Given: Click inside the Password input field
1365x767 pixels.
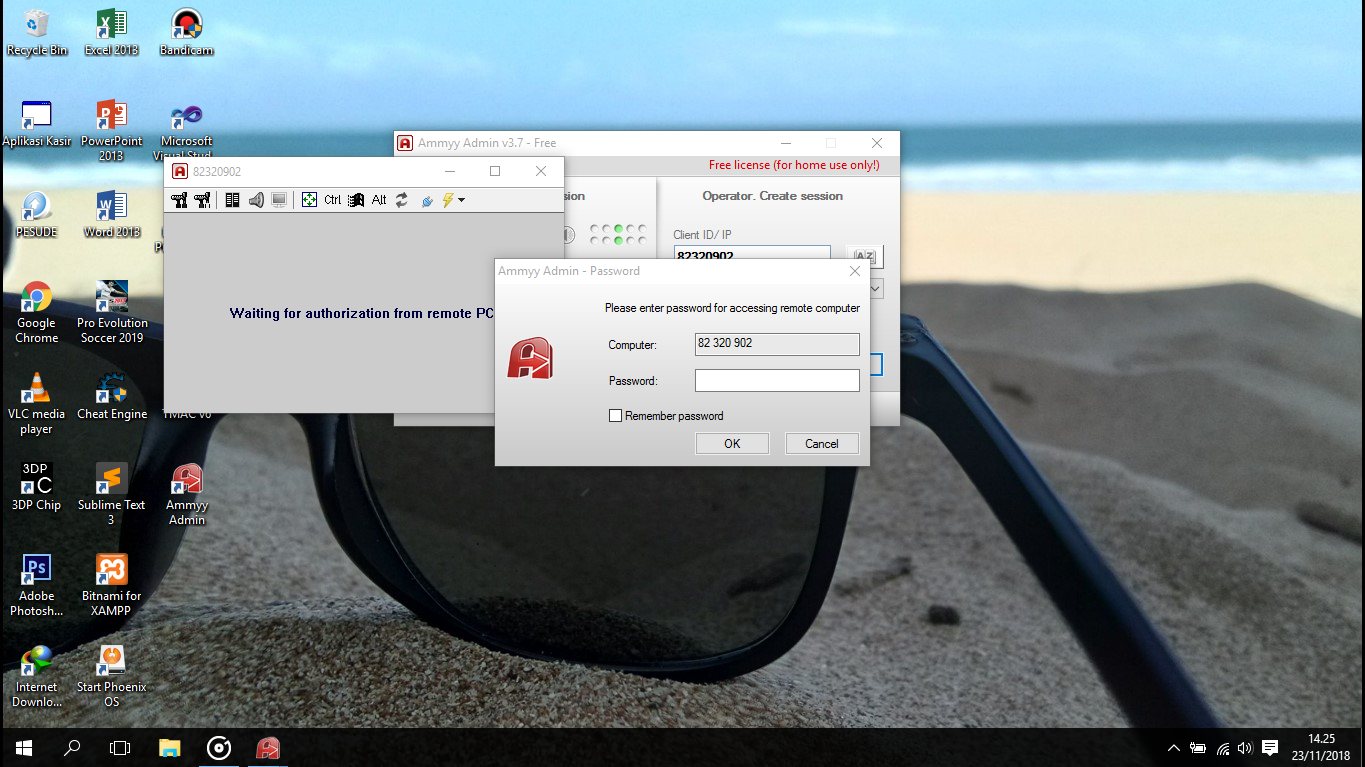Looking at the screenshot, I should (777, 380).
